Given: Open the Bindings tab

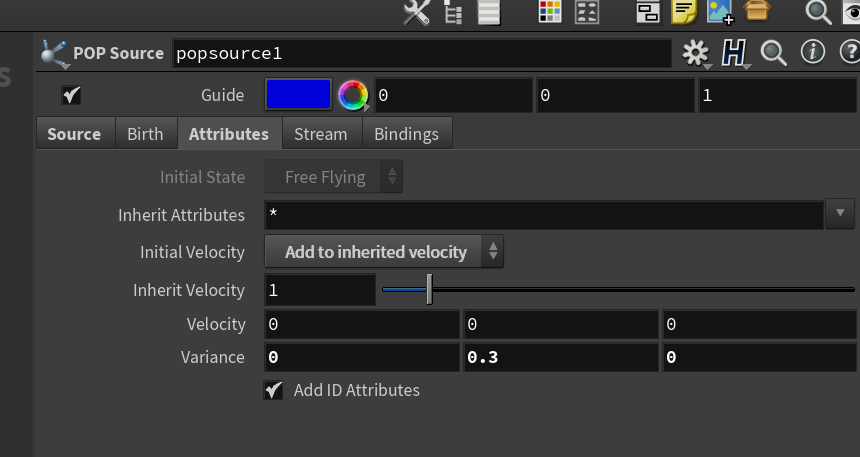Looking at the screenshot, I should 406,134.
